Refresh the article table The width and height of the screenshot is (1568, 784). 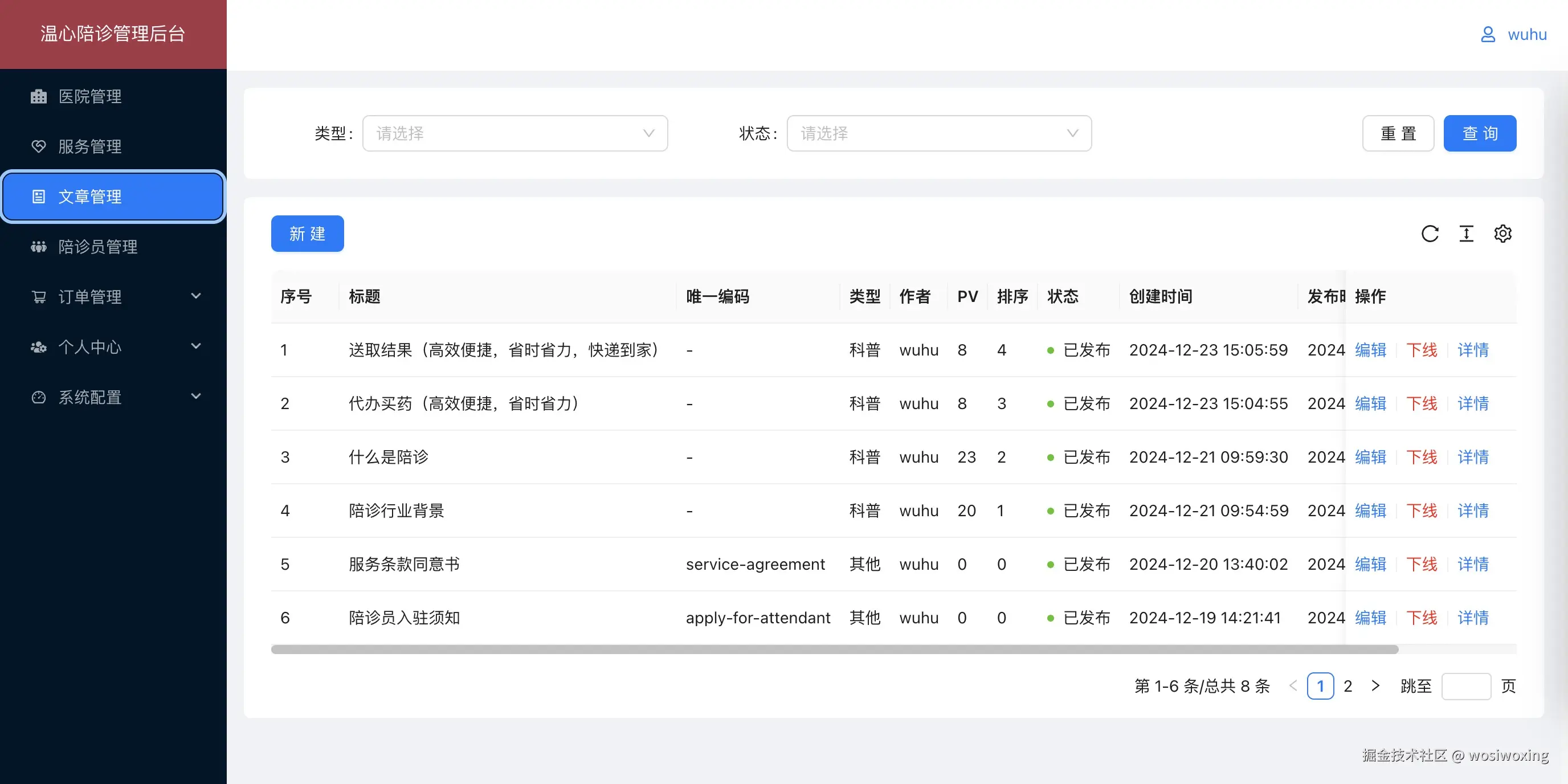1430,233
